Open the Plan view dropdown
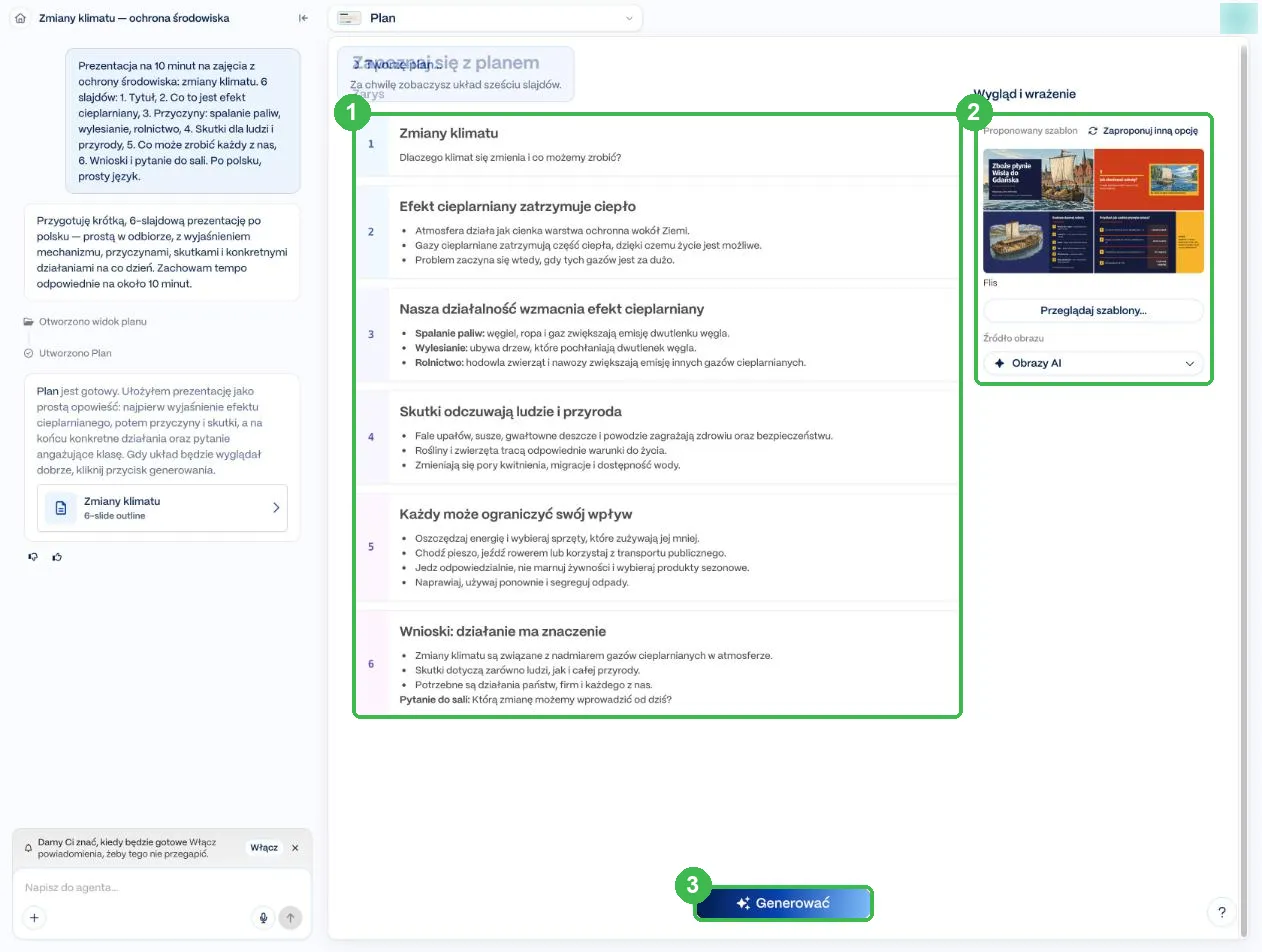1262x952 pixels. click(x=485, y=18)
